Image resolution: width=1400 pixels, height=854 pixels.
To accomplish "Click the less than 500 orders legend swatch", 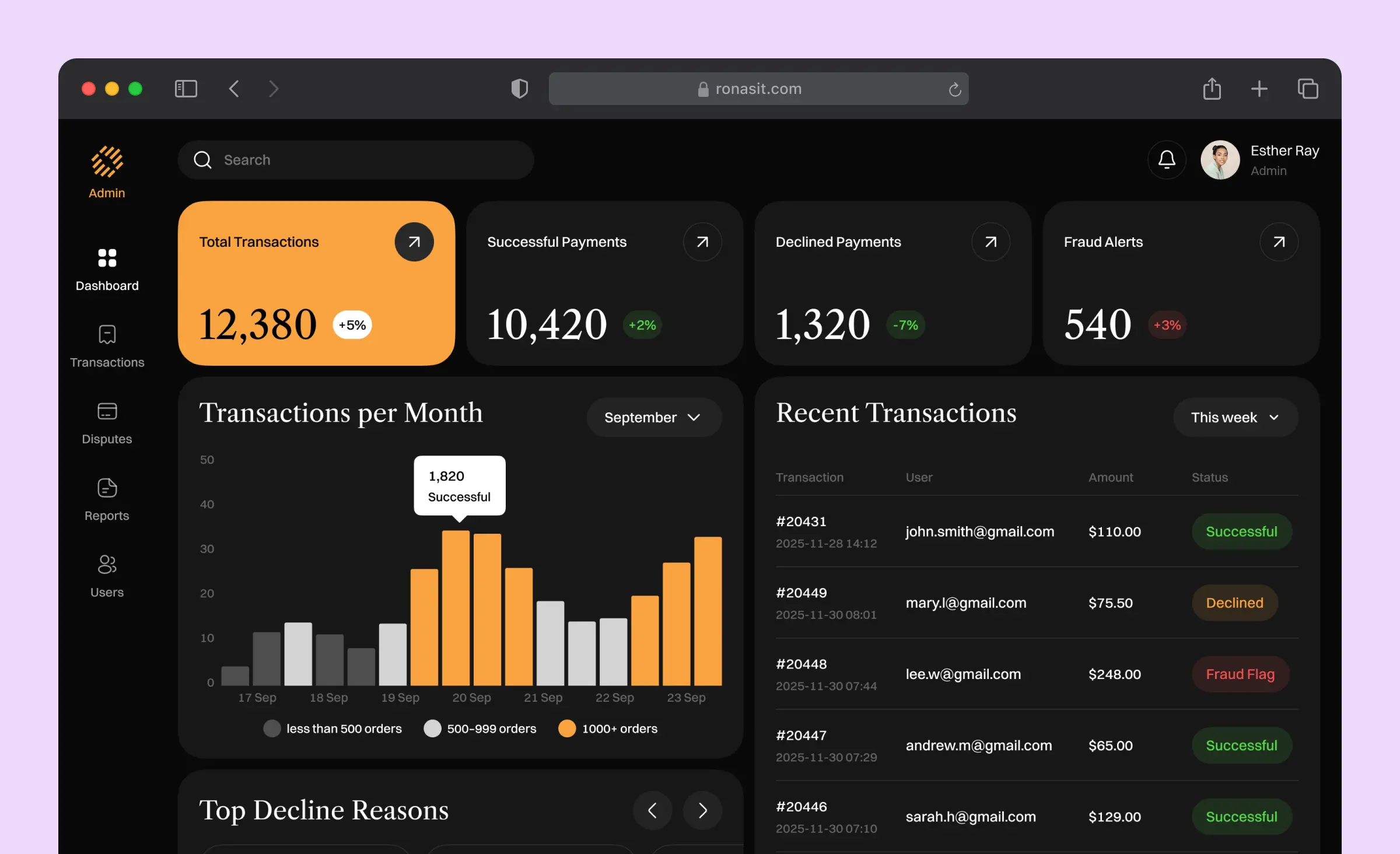I will [272, 729].
